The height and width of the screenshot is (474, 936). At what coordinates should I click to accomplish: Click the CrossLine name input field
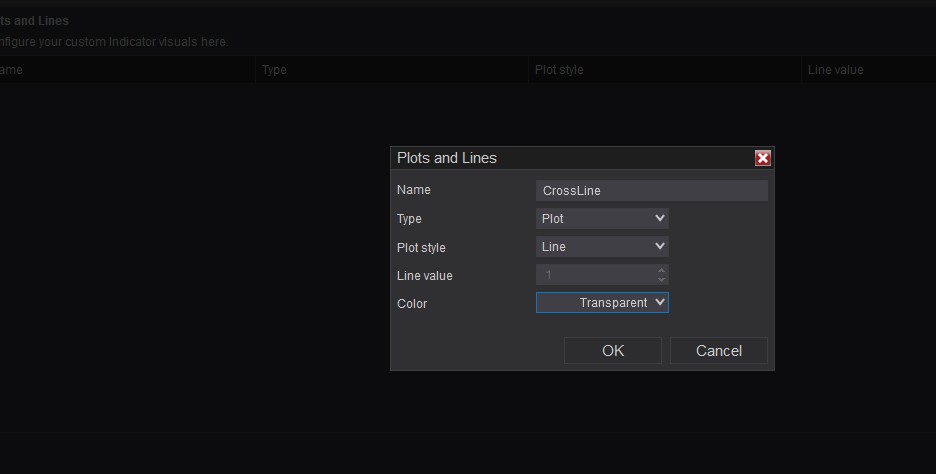[x=652, y=190]
